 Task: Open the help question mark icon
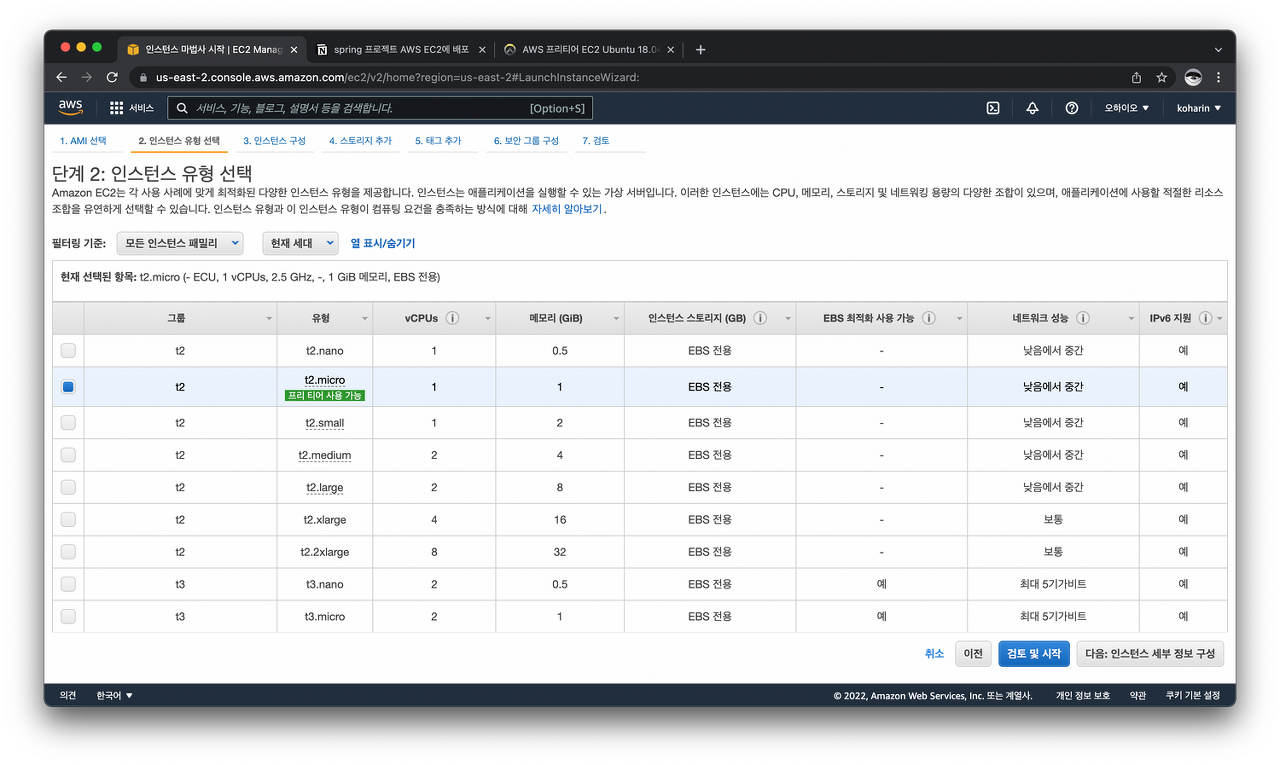[1072, 108]
